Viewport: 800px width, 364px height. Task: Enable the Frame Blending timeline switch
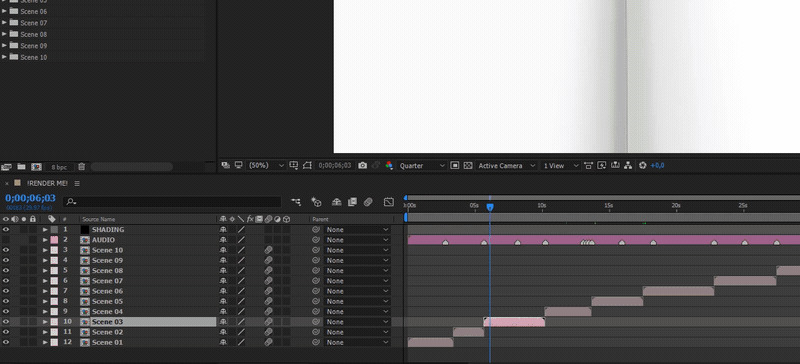pyautogui.click(x=352, y=202)
